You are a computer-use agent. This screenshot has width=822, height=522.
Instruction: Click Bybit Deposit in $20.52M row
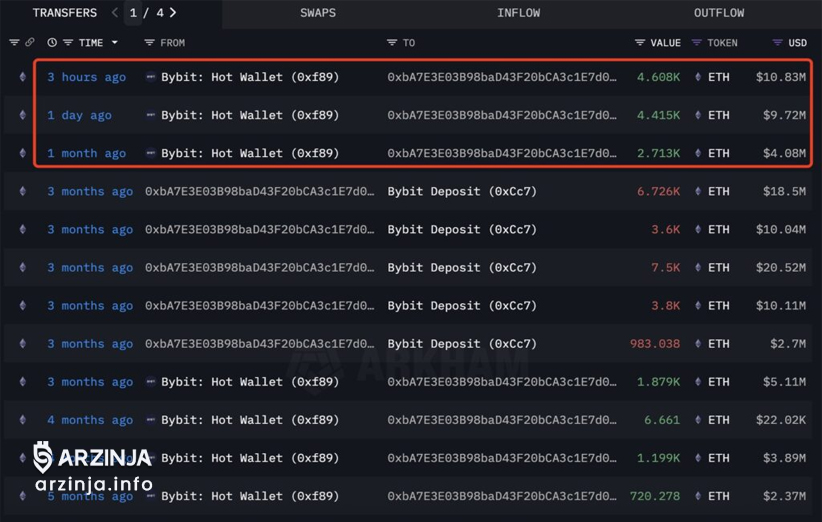[462, 268]
